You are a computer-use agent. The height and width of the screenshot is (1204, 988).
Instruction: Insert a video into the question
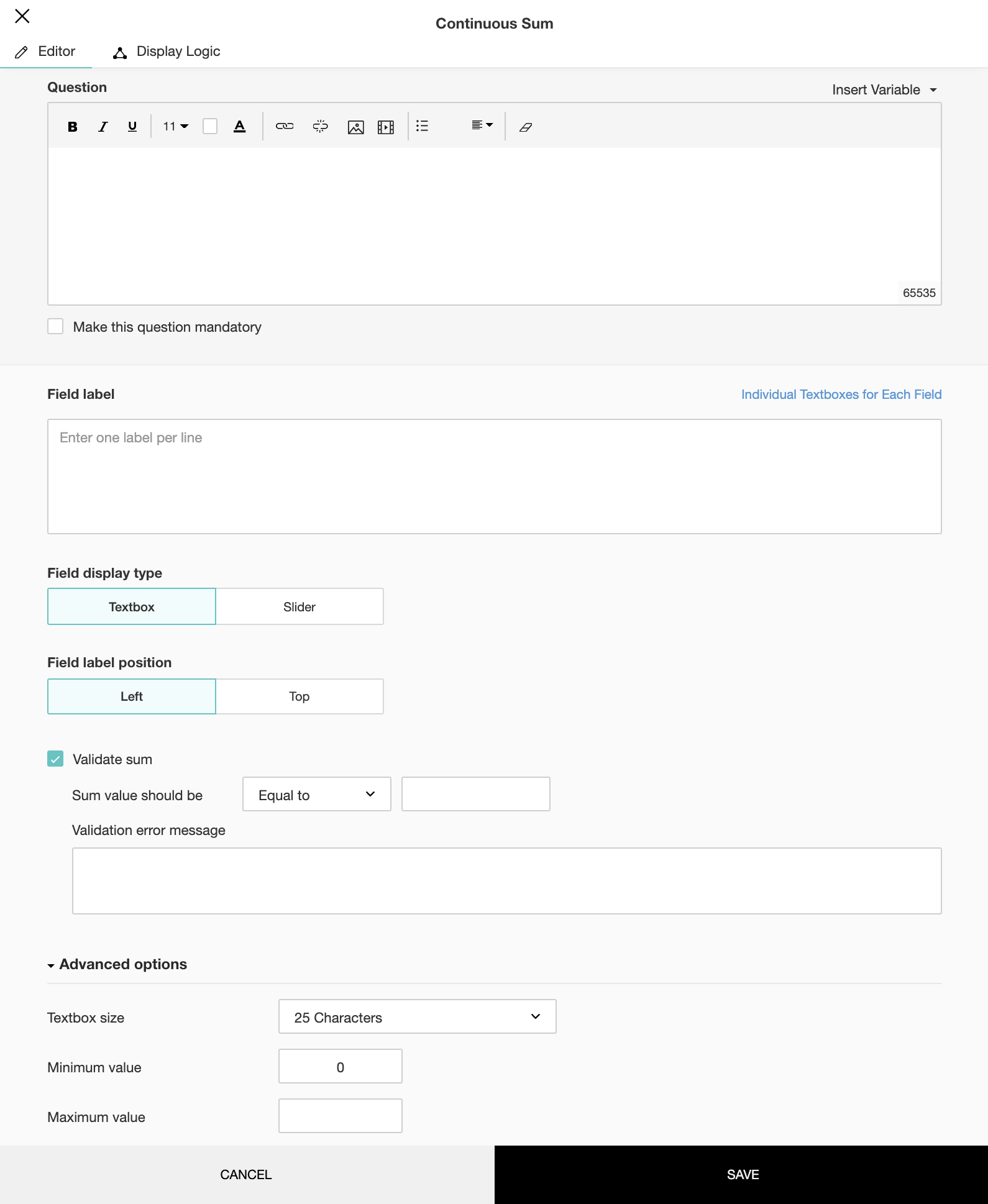[x=386, y=127]
